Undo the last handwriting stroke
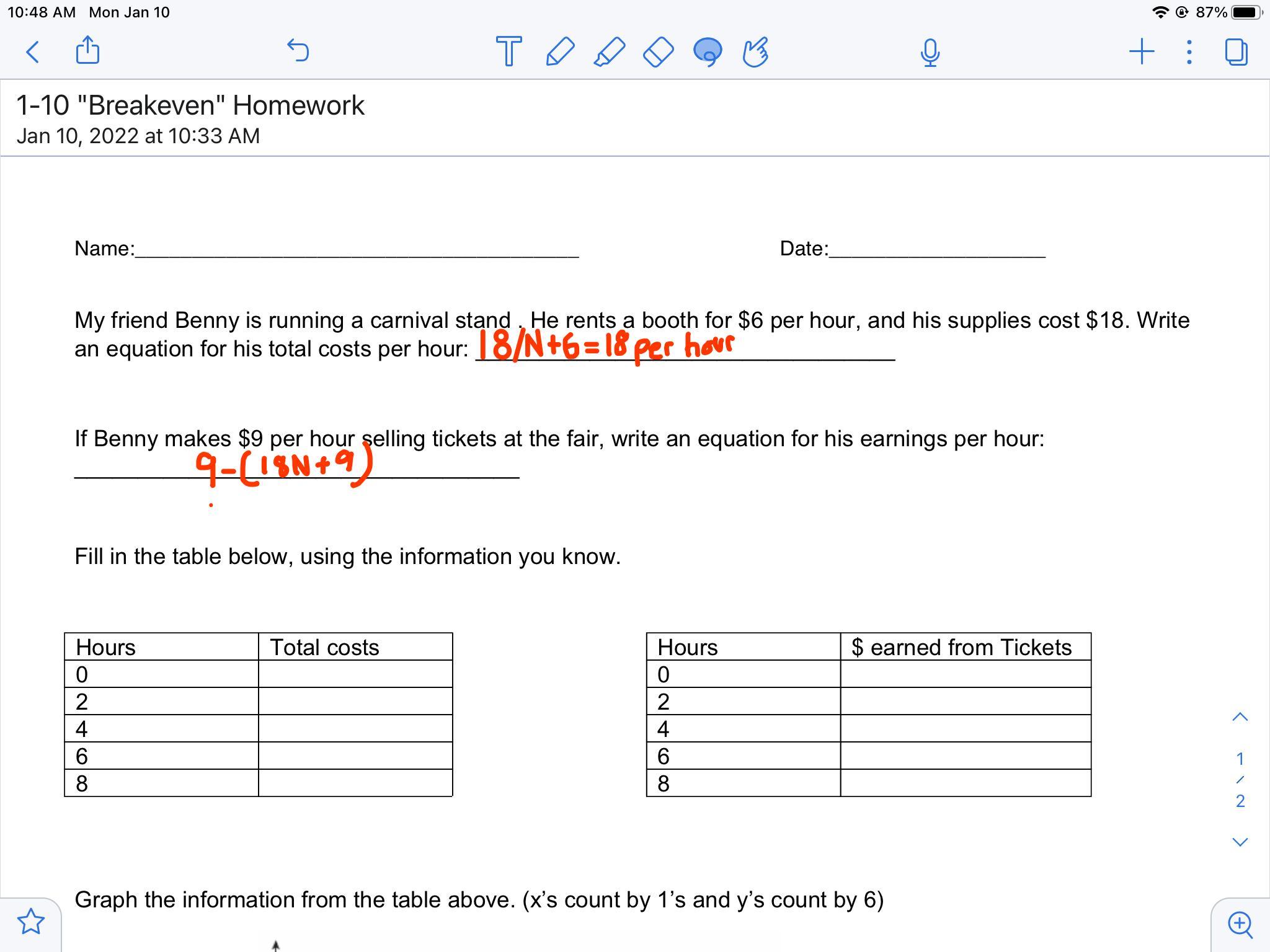This screenshot has width=1270, height=952. [298, 51]
